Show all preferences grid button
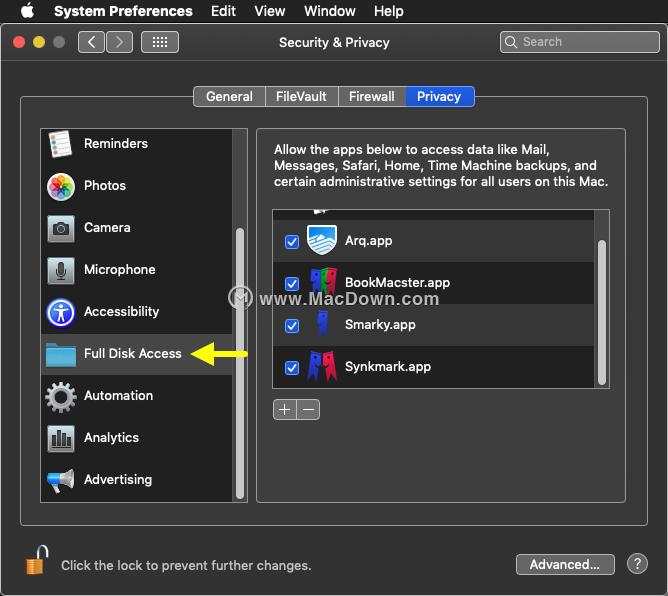 [160, 42]
